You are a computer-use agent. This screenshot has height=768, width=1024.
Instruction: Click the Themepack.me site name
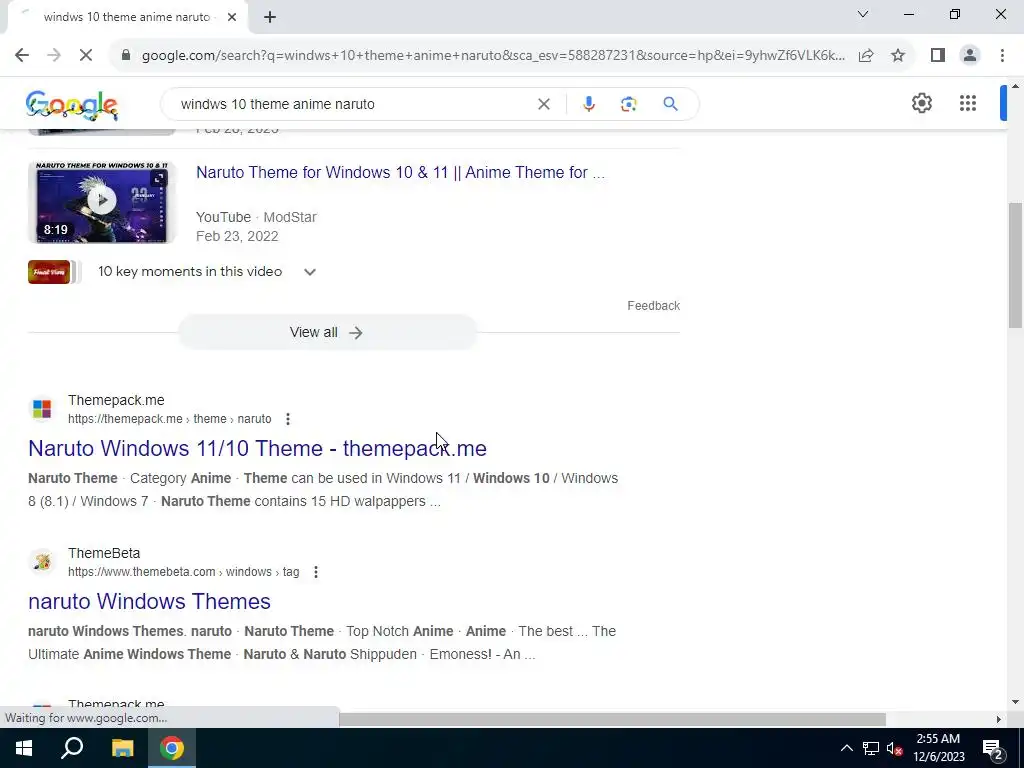(x=116, y=400)
